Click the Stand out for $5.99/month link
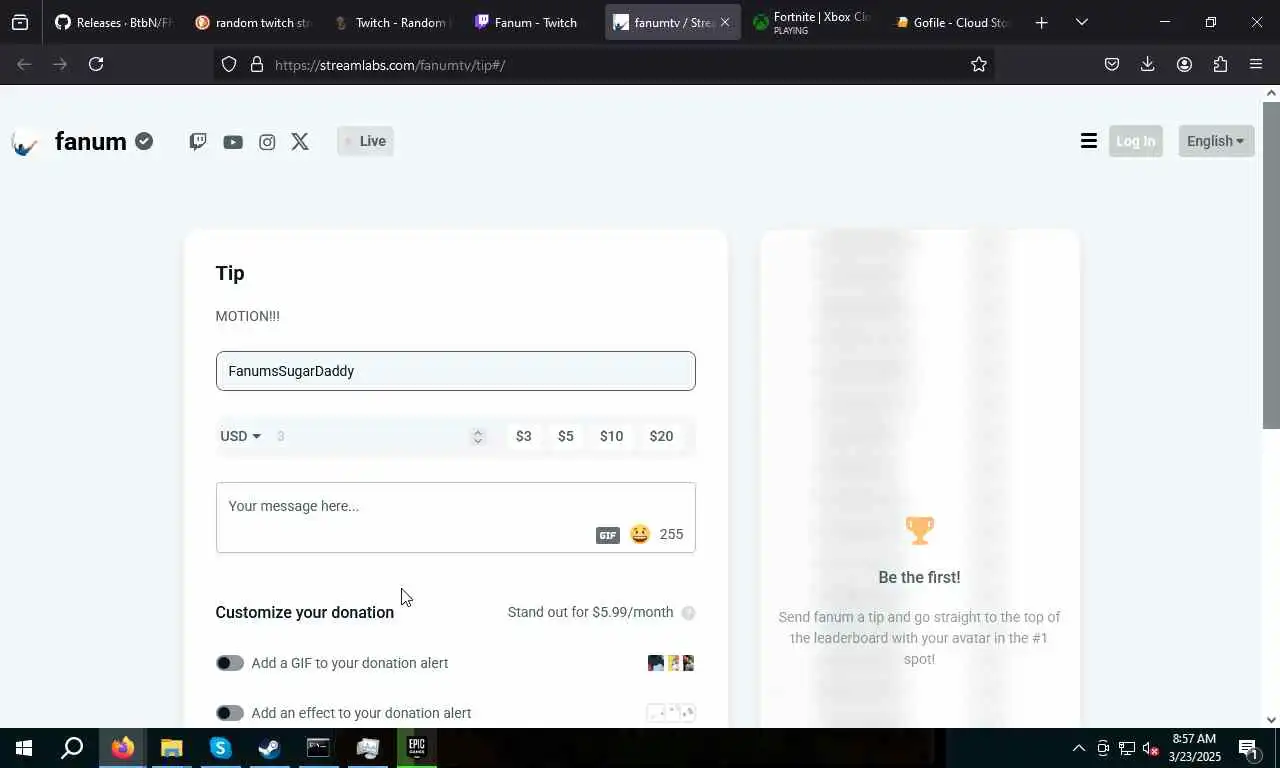The height and width of the screenshot is (768, 1280). pos(590,612)
